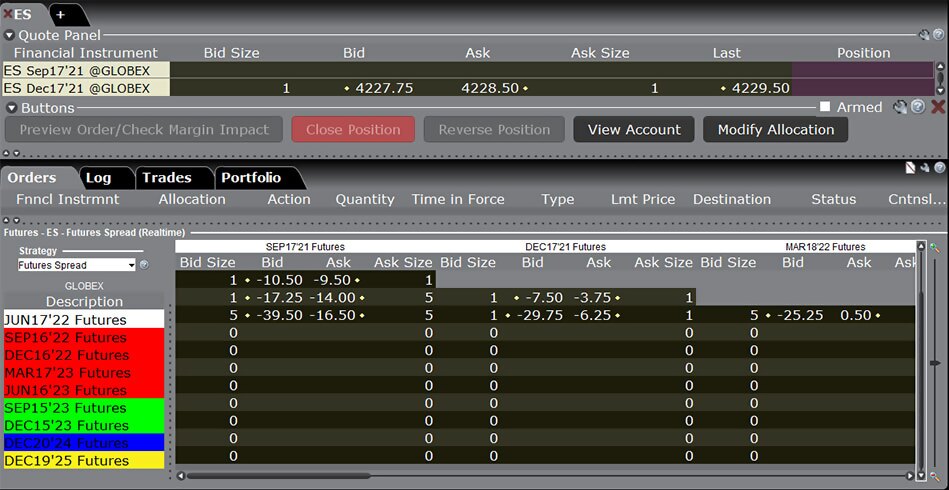Select JUN17'22 Futures white row

pyautogui.click(x=84, y=319)
